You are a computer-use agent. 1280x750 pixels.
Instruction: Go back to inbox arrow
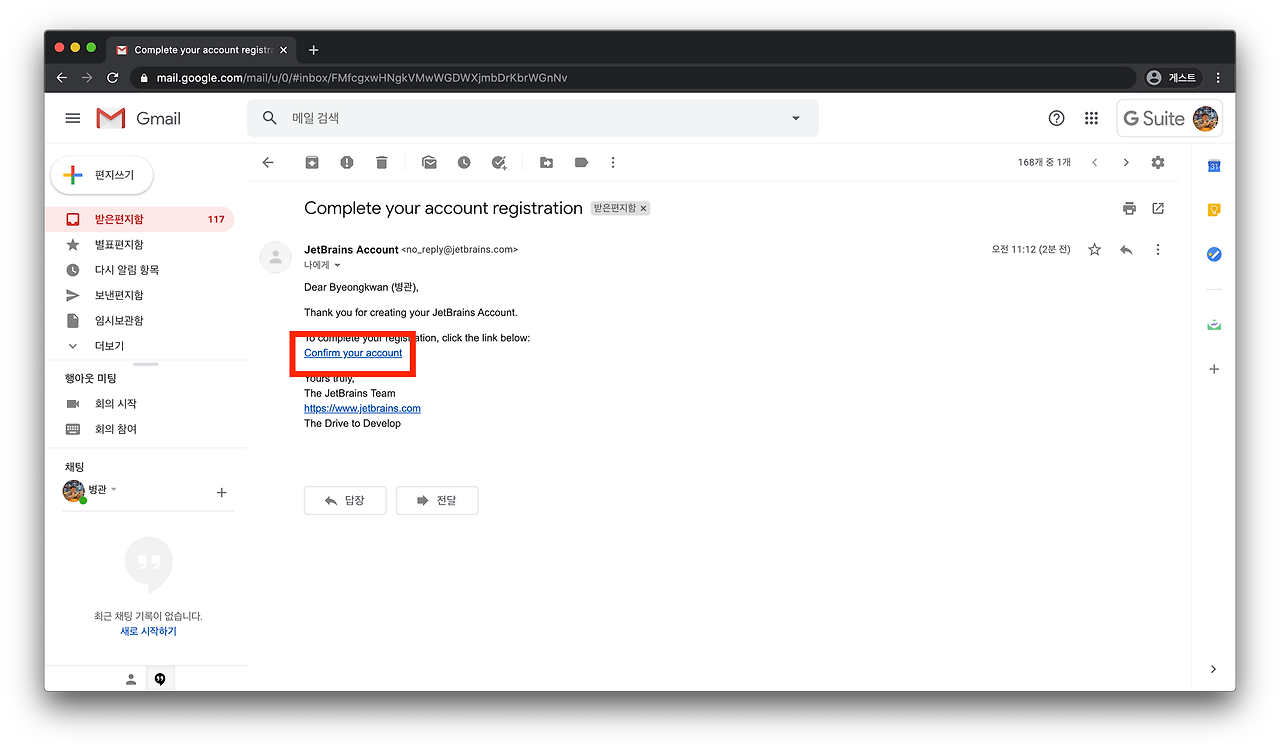(x=268, y=162)
